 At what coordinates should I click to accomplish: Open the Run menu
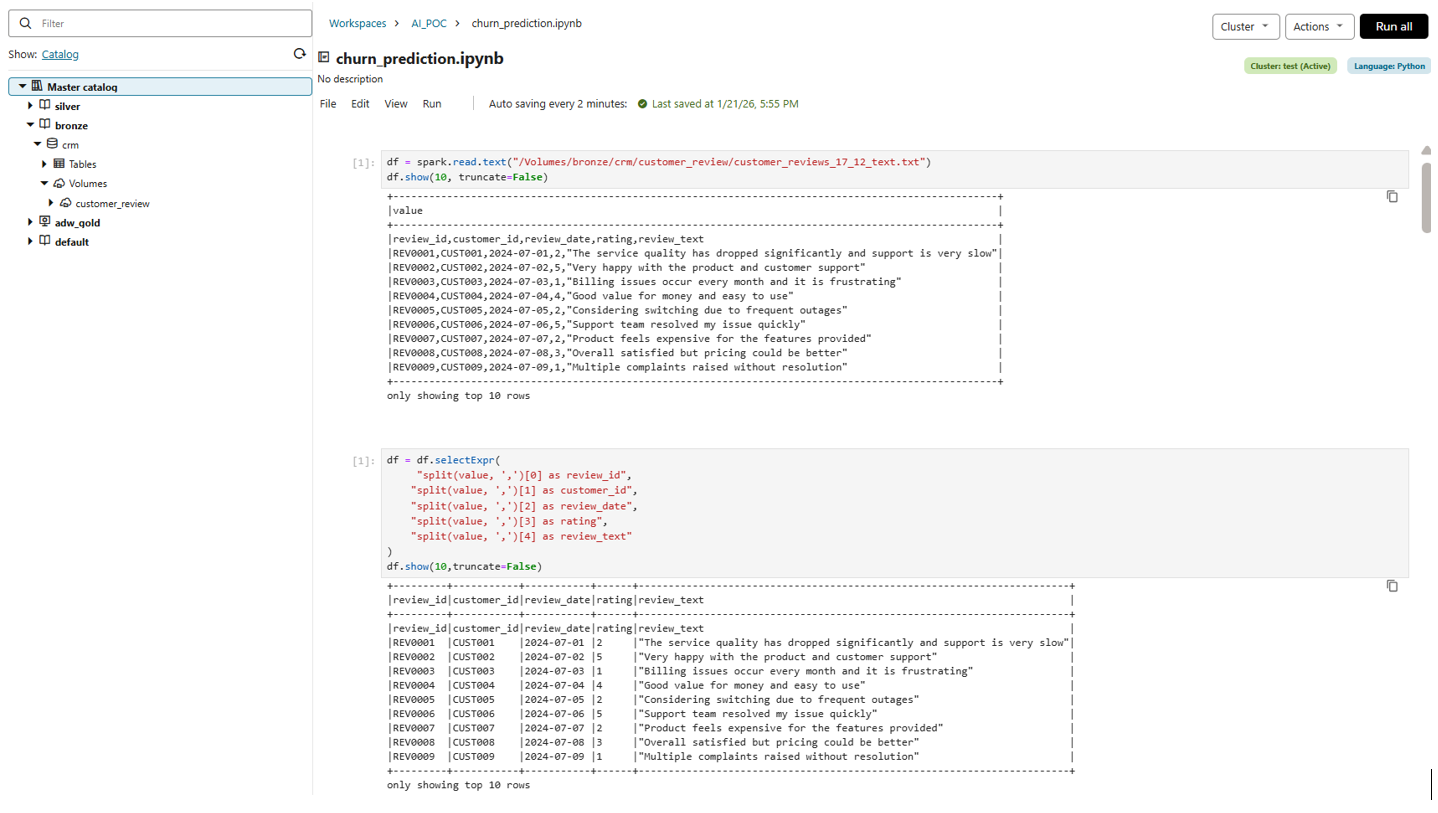(x=431, y=104)
